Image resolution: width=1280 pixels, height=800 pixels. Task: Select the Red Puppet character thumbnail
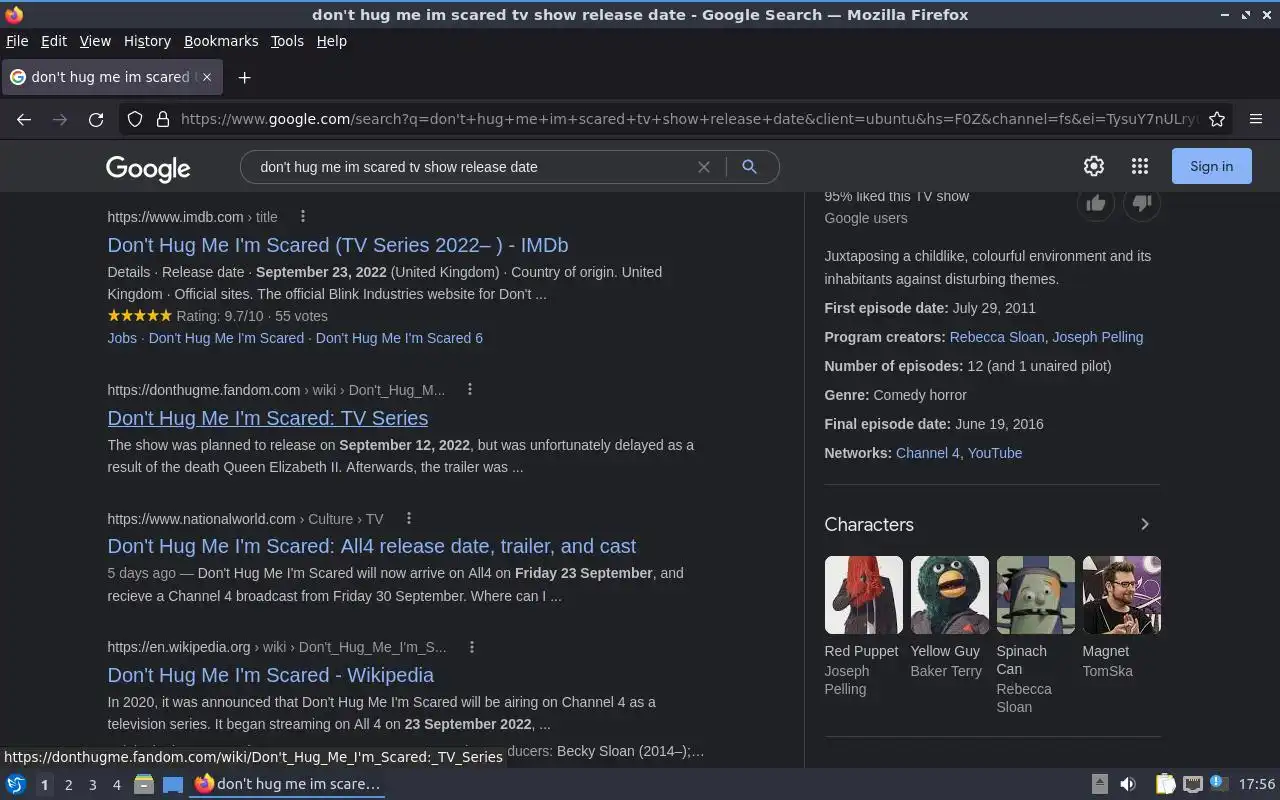click(x=863, y=595)
